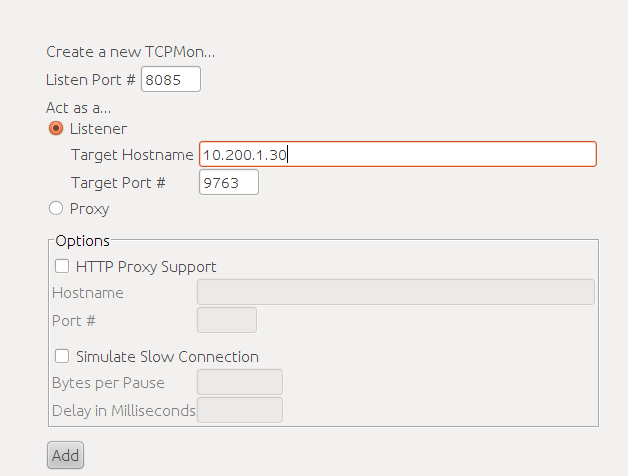Click the 'Create a new TCPMon...' heading

click(131, 52)
